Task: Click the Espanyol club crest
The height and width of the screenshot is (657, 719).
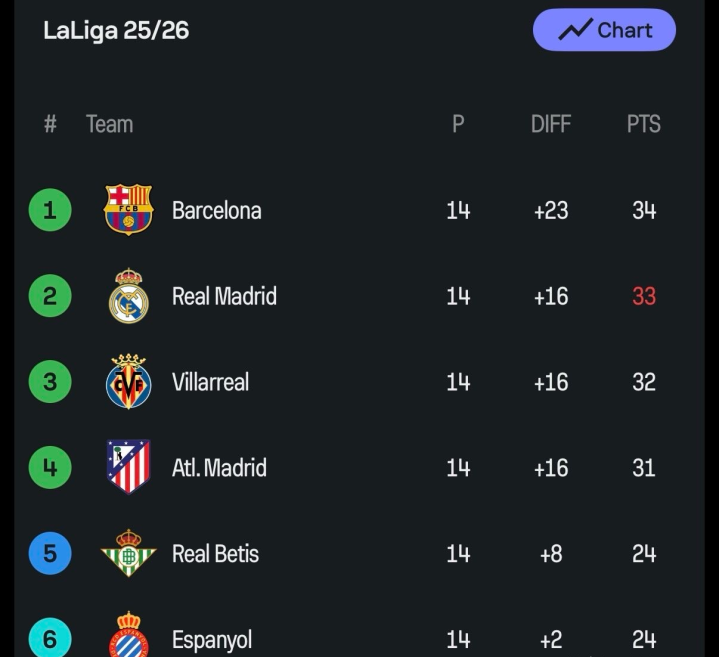Action: coord(129,636)
